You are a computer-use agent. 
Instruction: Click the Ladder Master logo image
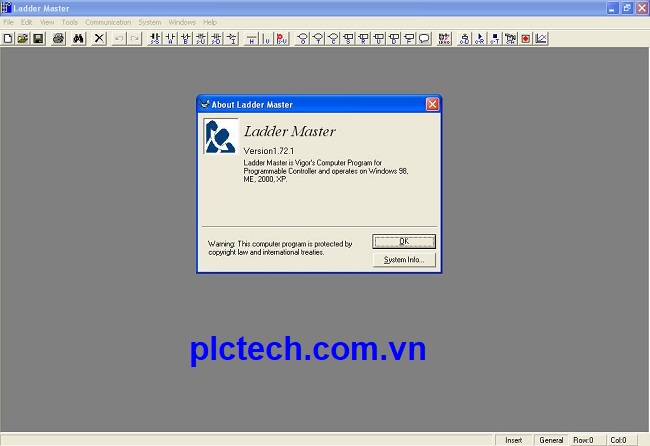(221, 136)
